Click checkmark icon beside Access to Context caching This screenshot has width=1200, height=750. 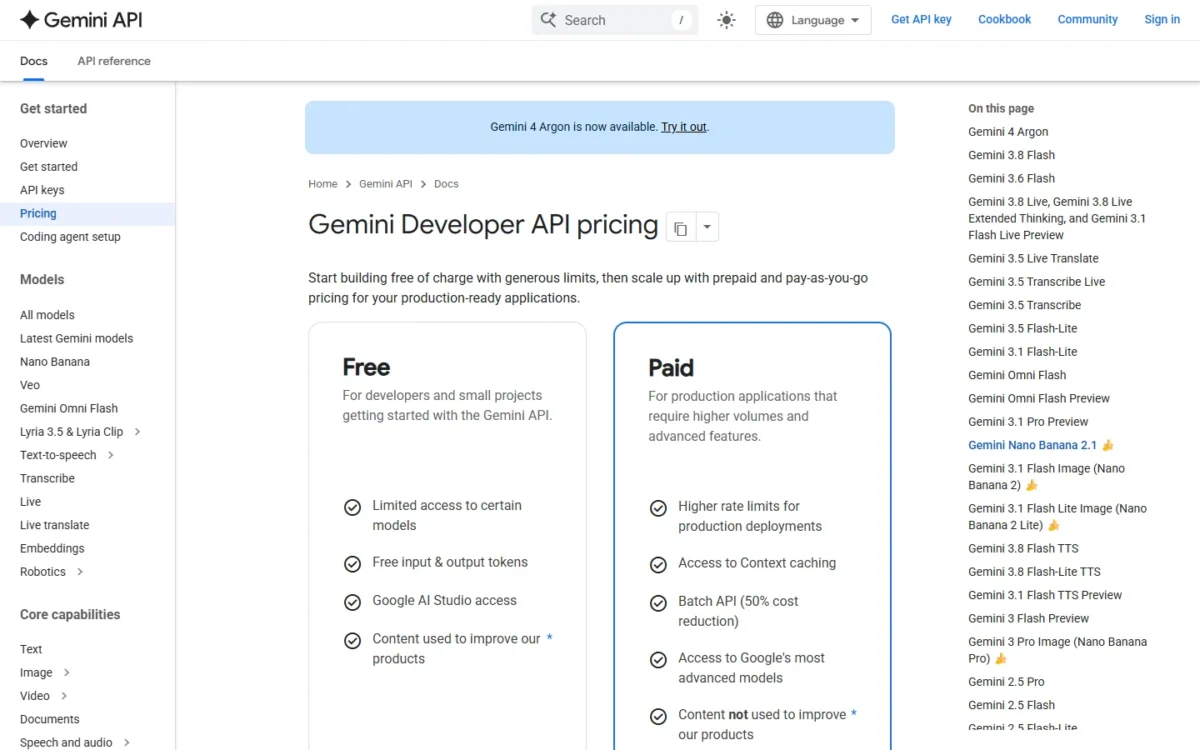point(658,565)
